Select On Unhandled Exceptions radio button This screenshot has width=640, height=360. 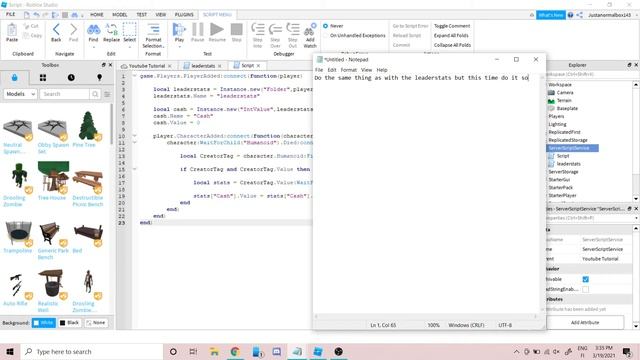[325, 36]
